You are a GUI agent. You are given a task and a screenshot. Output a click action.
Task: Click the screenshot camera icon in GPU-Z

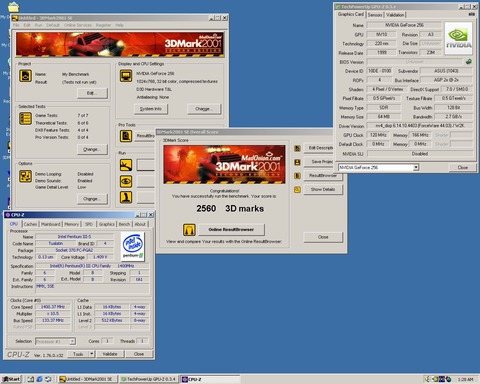click(471, 14)
